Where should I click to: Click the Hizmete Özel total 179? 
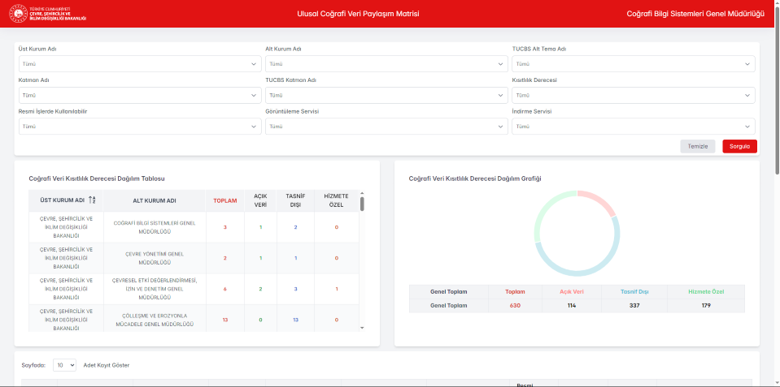705,305
